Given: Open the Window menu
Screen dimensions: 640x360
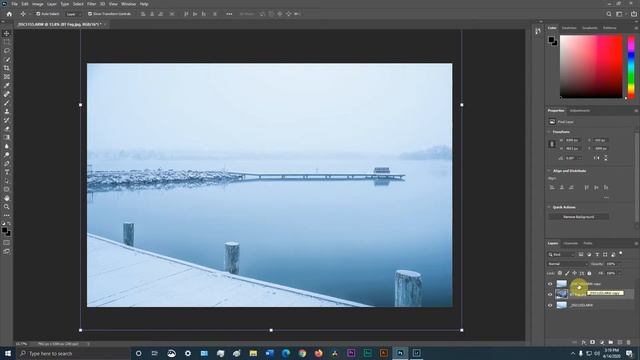Looking at the screenshot, I should [x=129, y=4].
